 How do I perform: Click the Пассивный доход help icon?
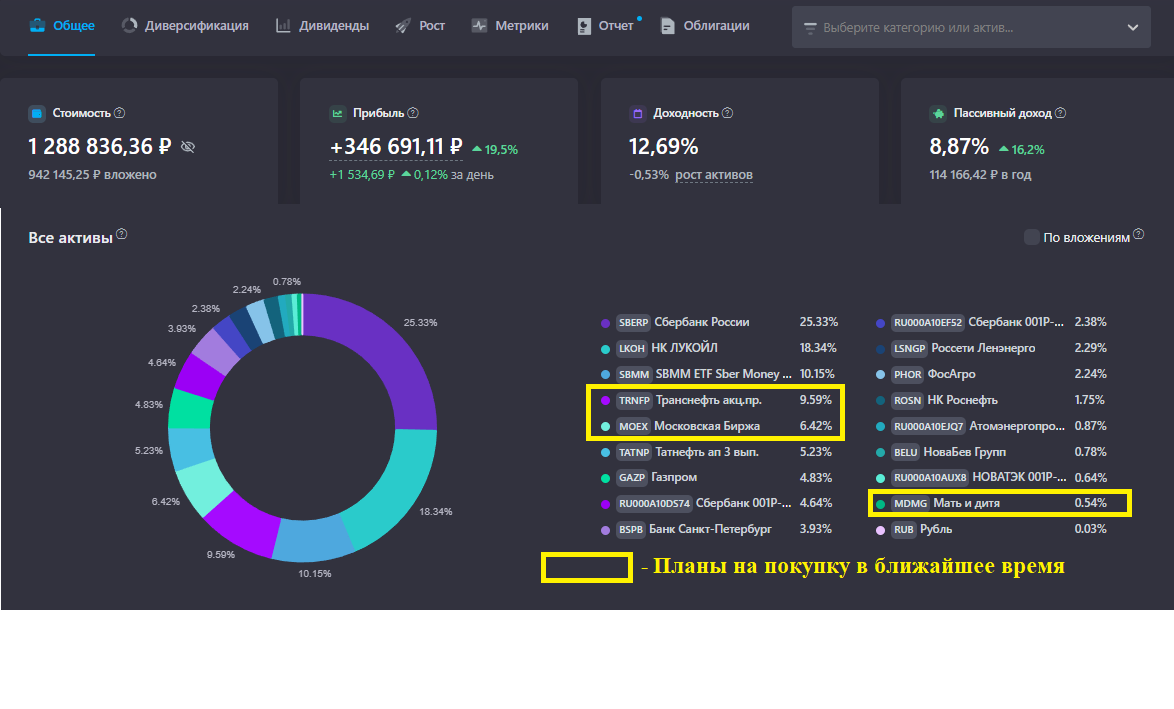point(1059,113)
